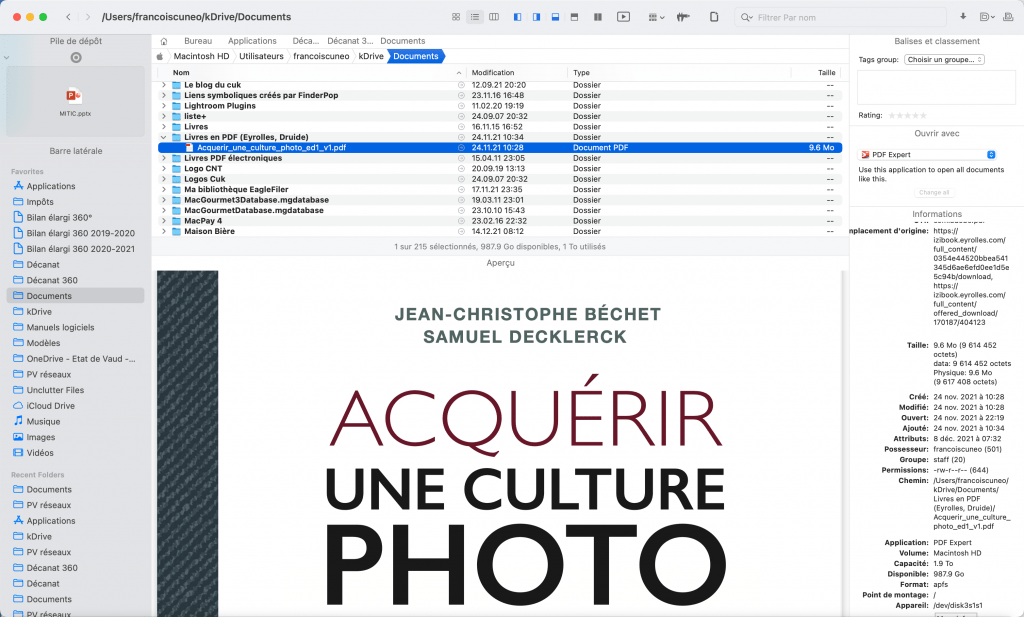Click the document page icon in toolbar
This screenshot has height=617, width=1024.
pyautogui.click(x=714, y=17)
